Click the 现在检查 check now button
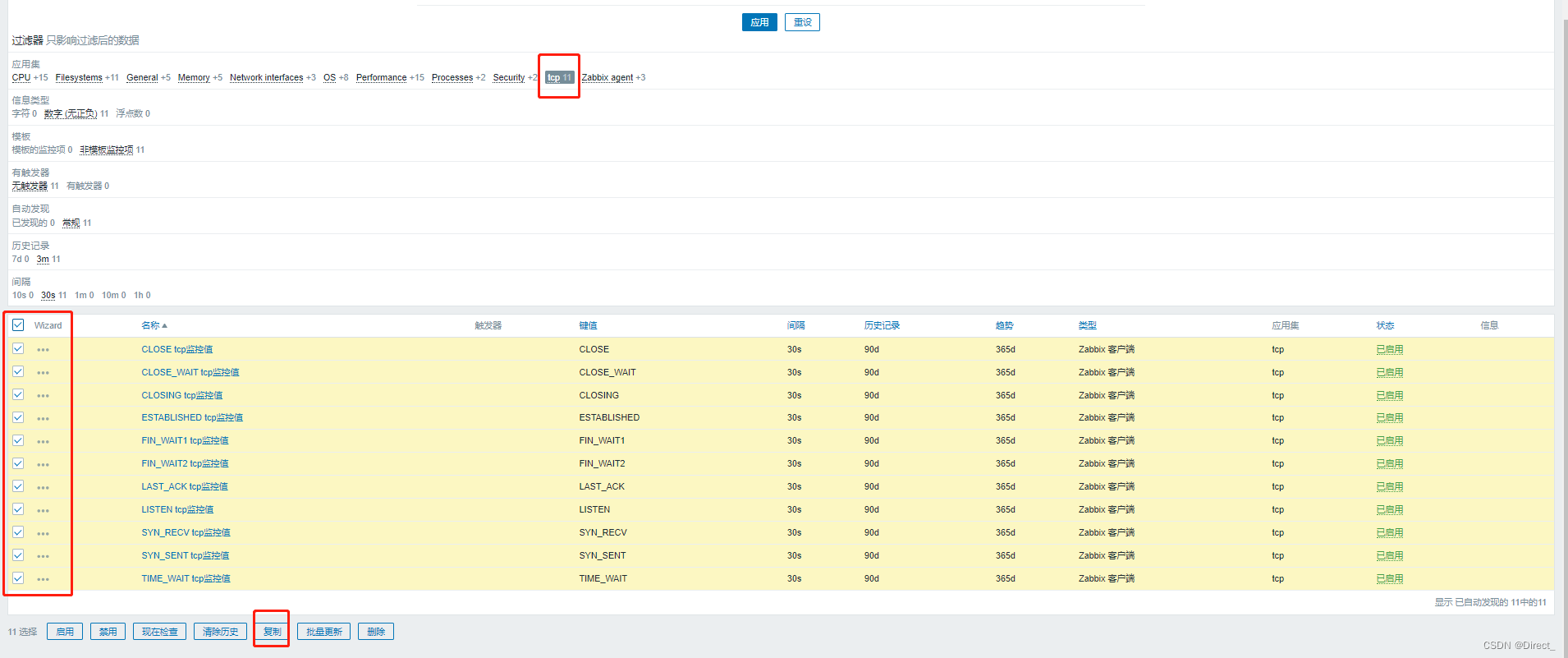The height and width of the screenshot is (658, 1568). pos(159,632)
